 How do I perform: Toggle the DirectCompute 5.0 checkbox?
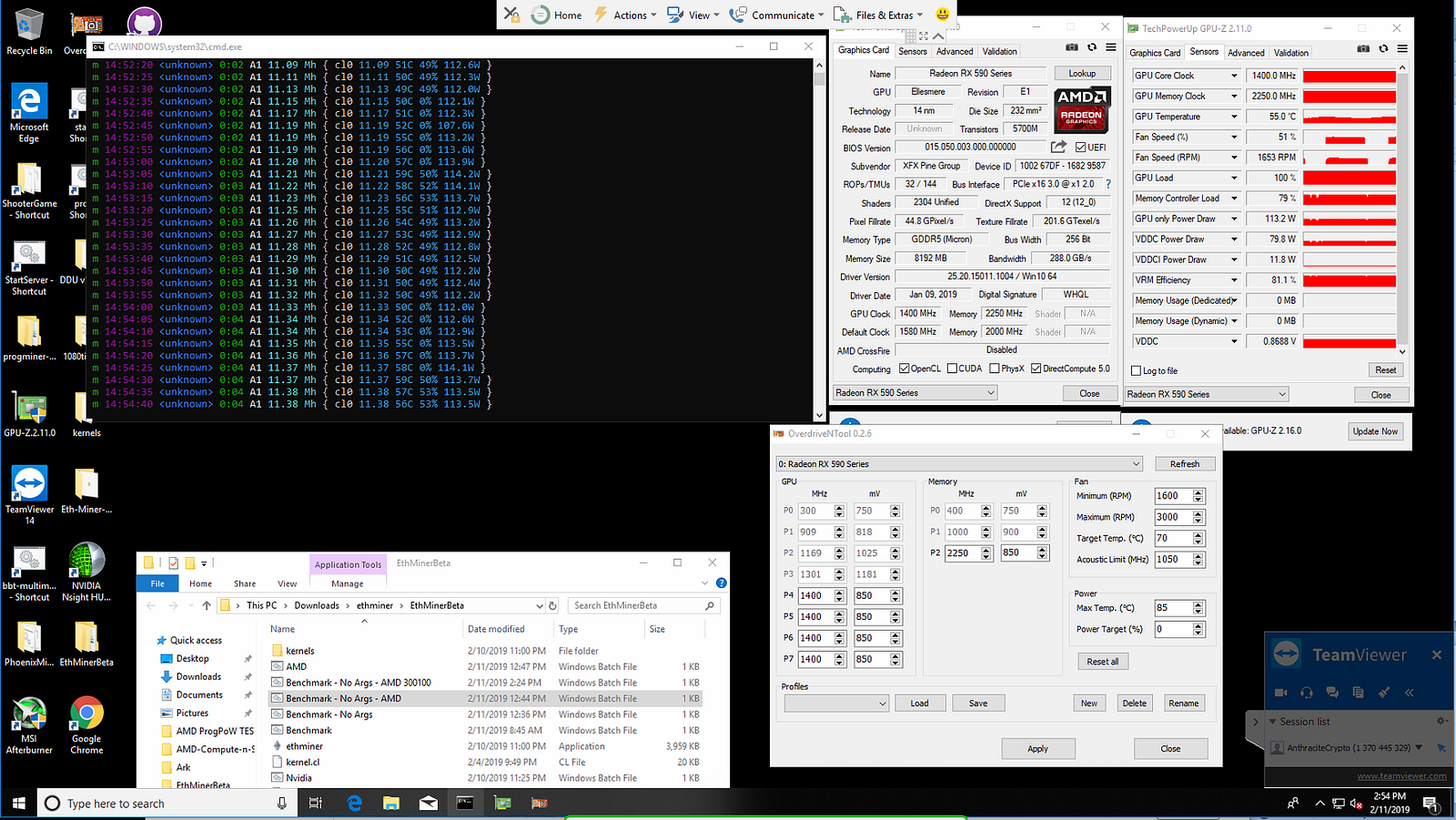pyautogui.click(x=1036, y=369)
